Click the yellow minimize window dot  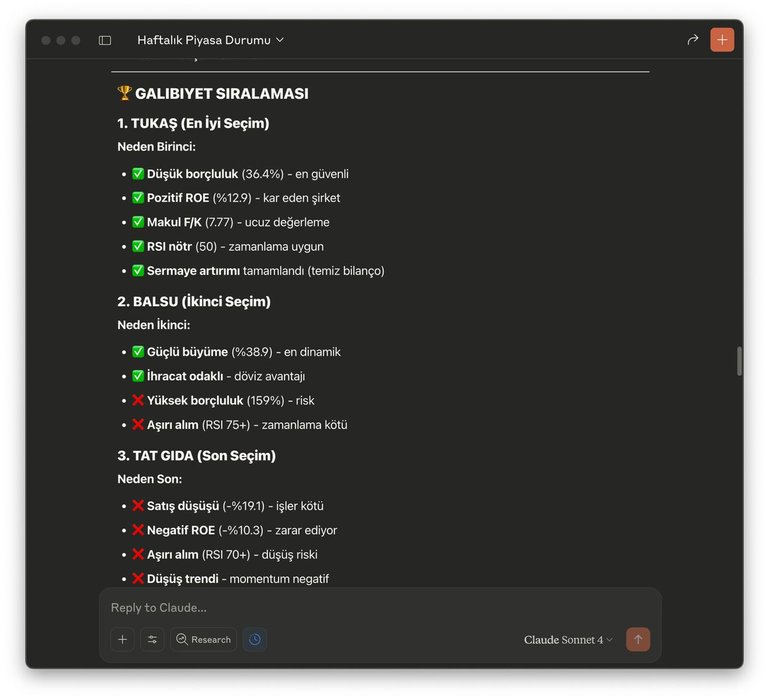point(61,40)
